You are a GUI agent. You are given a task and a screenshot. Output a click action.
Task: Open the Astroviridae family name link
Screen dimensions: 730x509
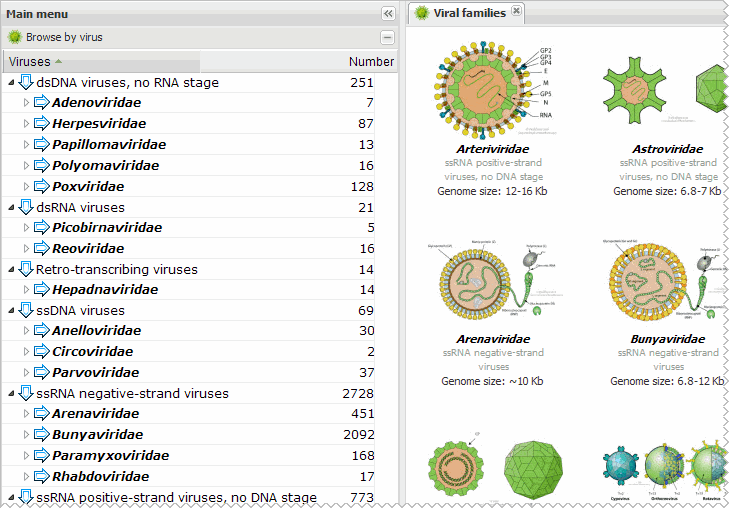coord(668,149)
